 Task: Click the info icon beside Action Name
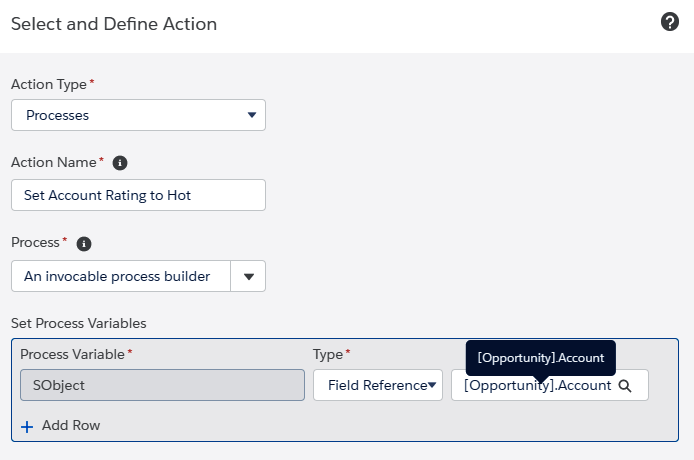(x=120, y=163)
